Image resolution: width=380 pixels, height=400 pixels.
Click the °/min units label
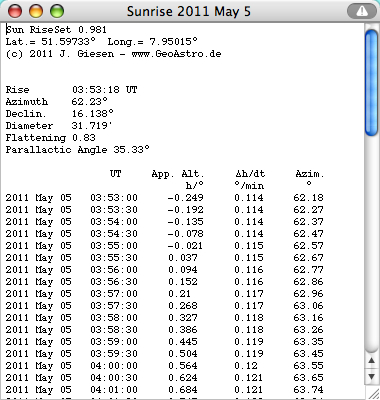pyautogui.click(x=249, y=186)
